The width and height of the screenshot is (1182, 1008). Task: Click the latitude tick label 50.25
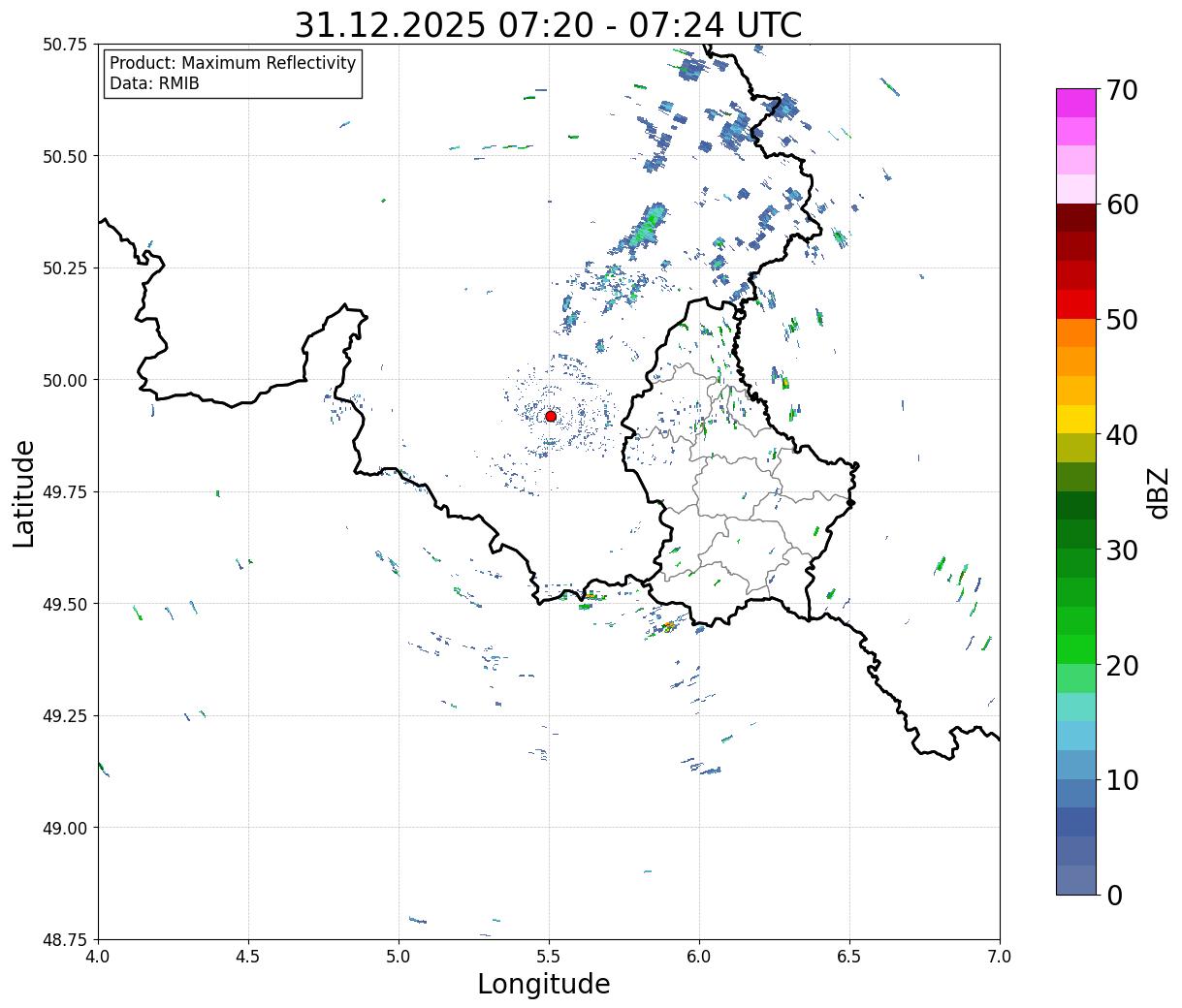pyautogui.click(x=65, y=268)
